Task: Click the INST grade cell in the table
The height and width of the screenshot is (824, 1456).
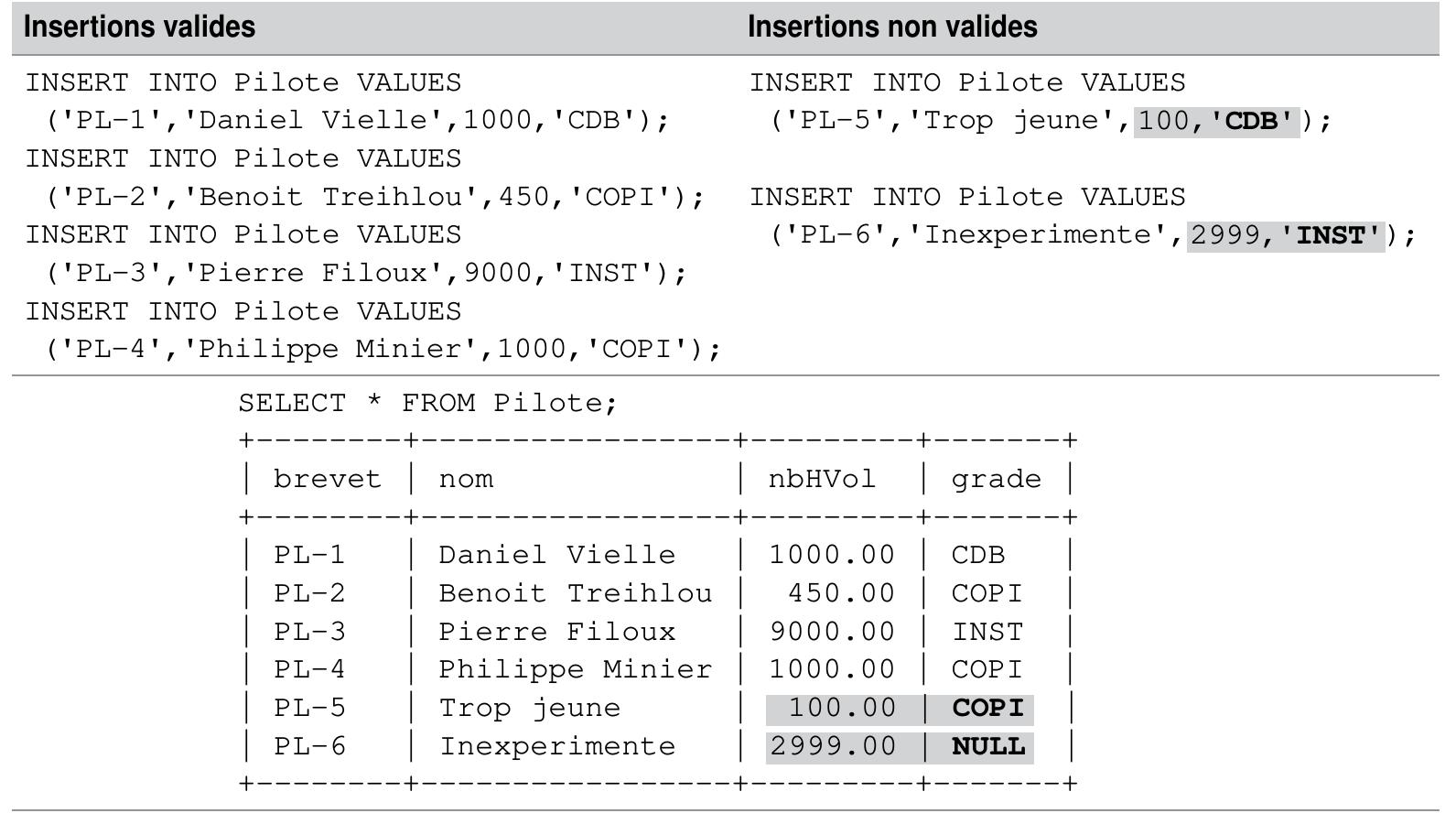Action: point(987,632)
